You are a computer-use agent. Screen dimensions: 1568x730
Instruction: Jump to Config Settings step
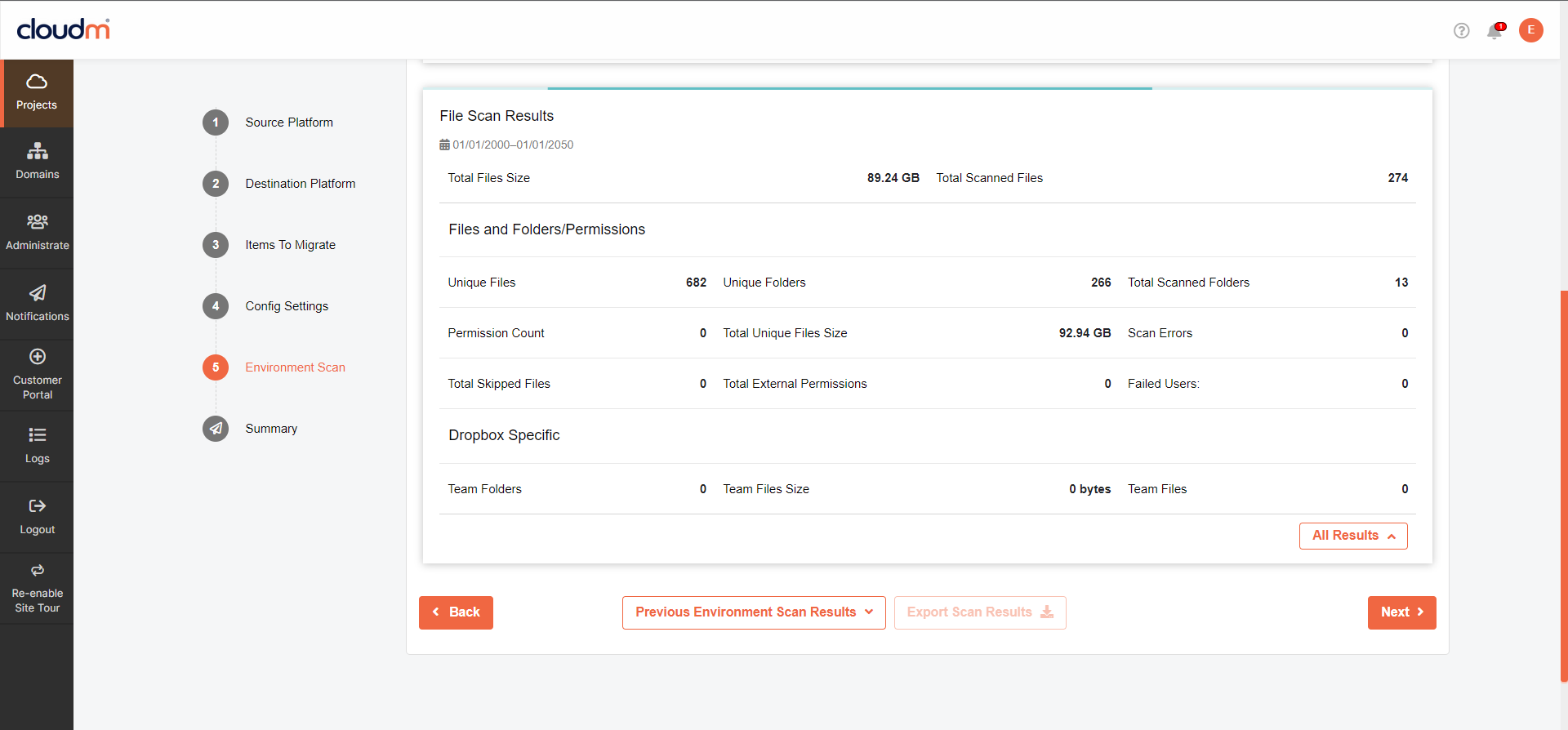[x=286, y=306]
